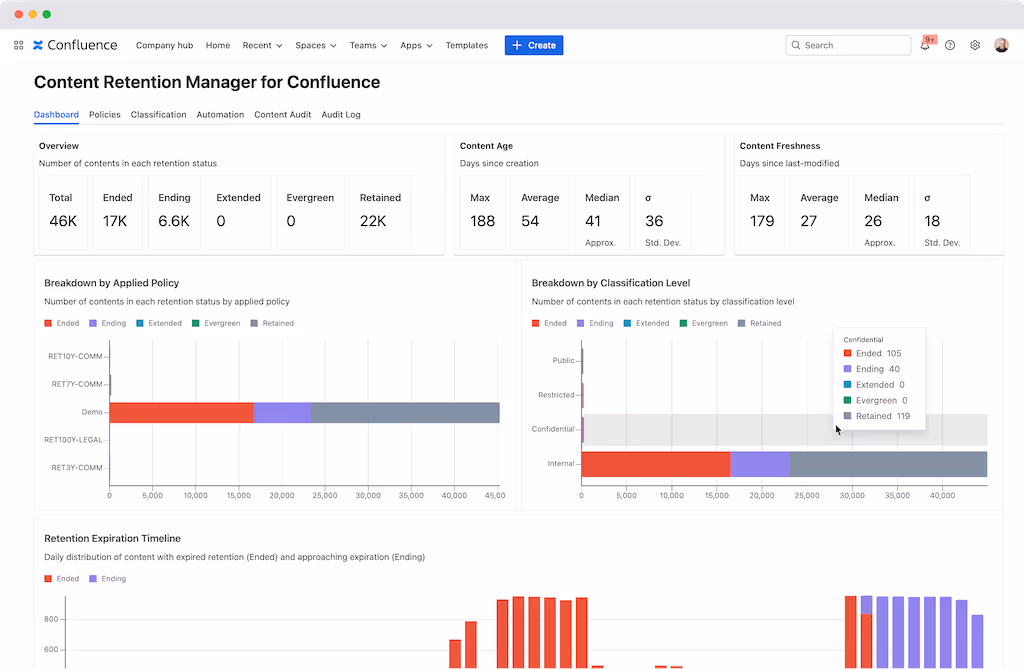Image resolution: width=1024 pixels, height=669 pixels.
Task: Toggle Ending legend in Classification Level chart
Action: click(595, 323)
